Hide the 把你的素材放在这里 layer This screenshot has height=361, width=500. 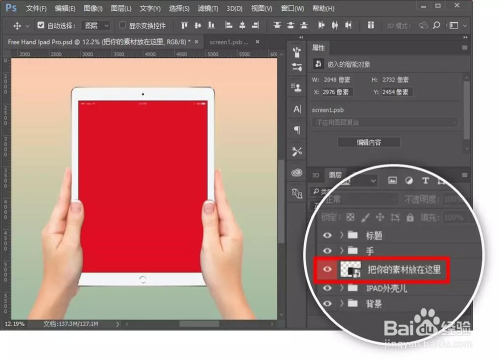tap(327, 269)
